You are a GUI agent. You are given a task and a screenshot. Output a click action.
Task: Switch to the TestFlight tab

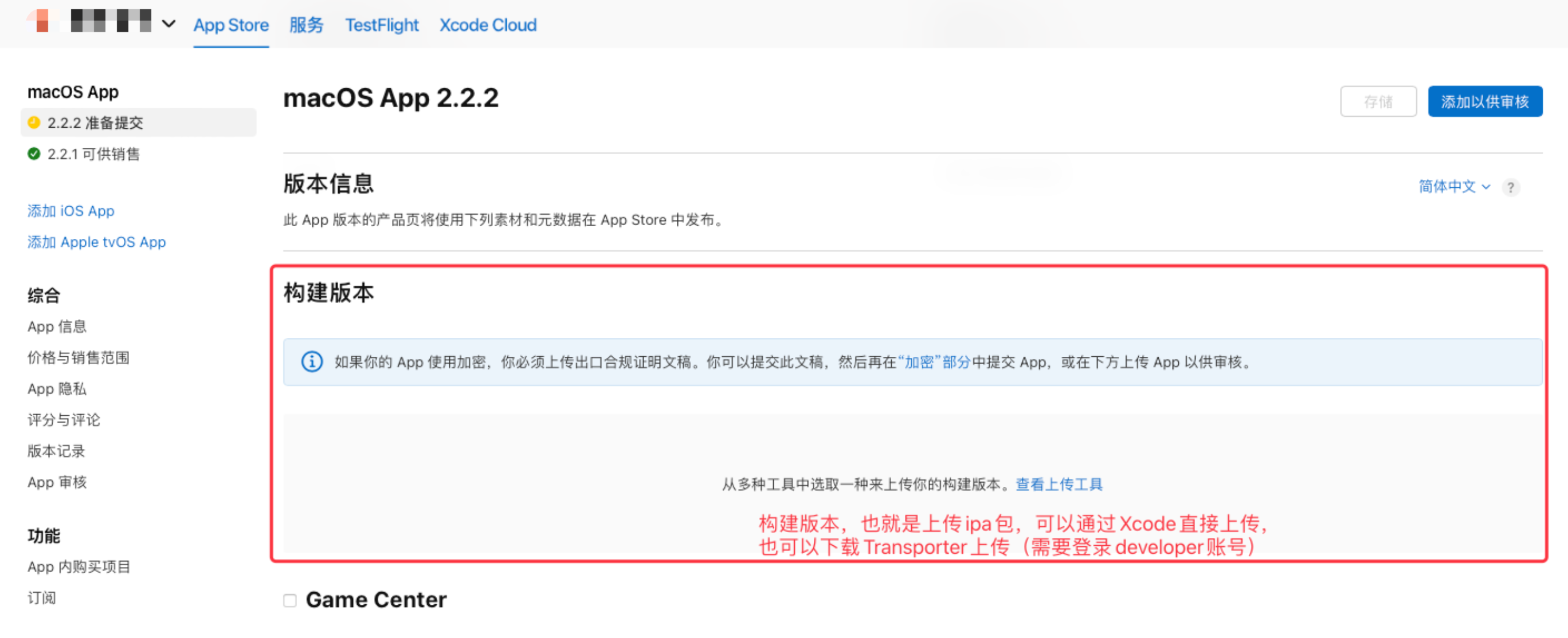[382, 25]
